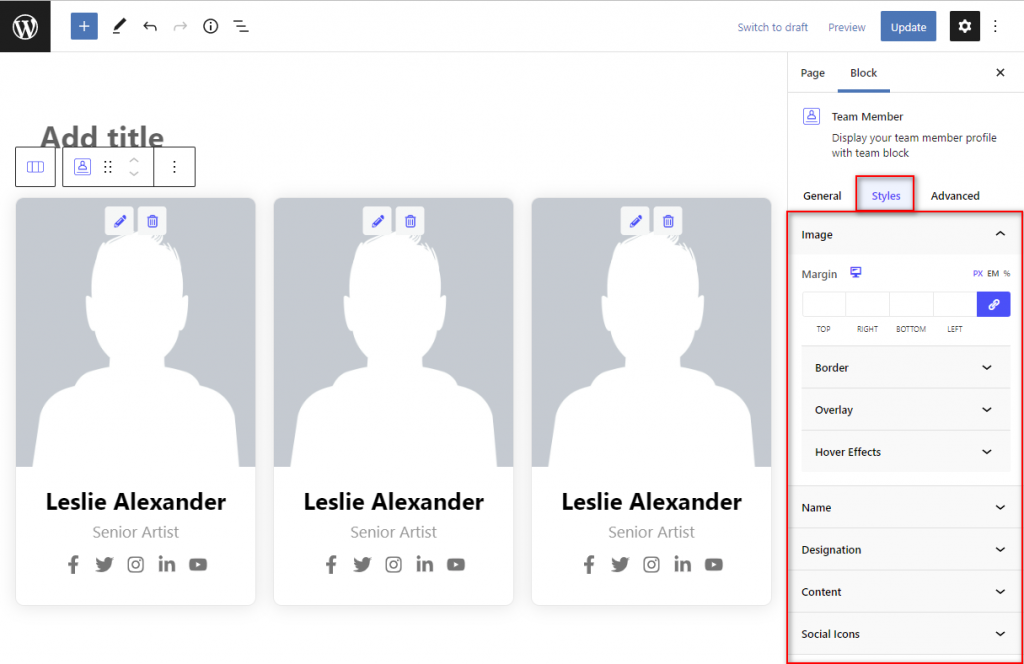Click the Left margin input
The image size is (1024, 664).
click(955, 304)
